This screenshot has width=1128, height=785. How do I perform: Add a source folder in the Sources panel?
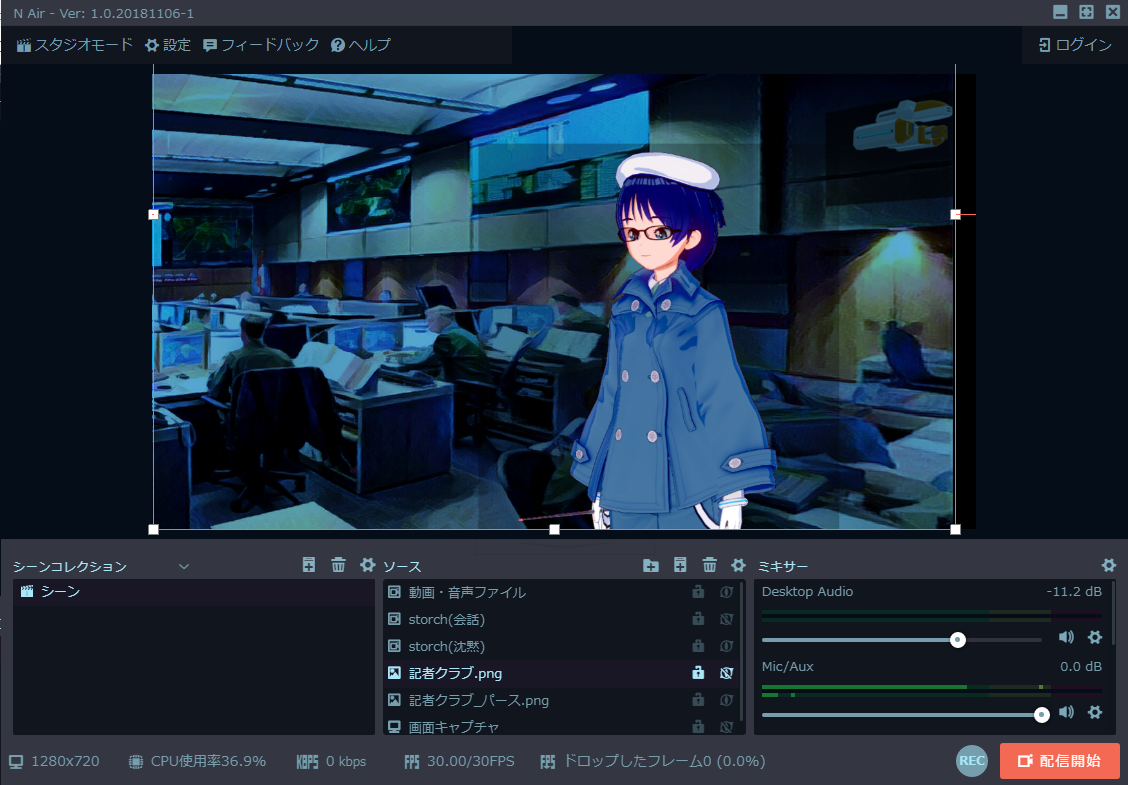point(651,566)
